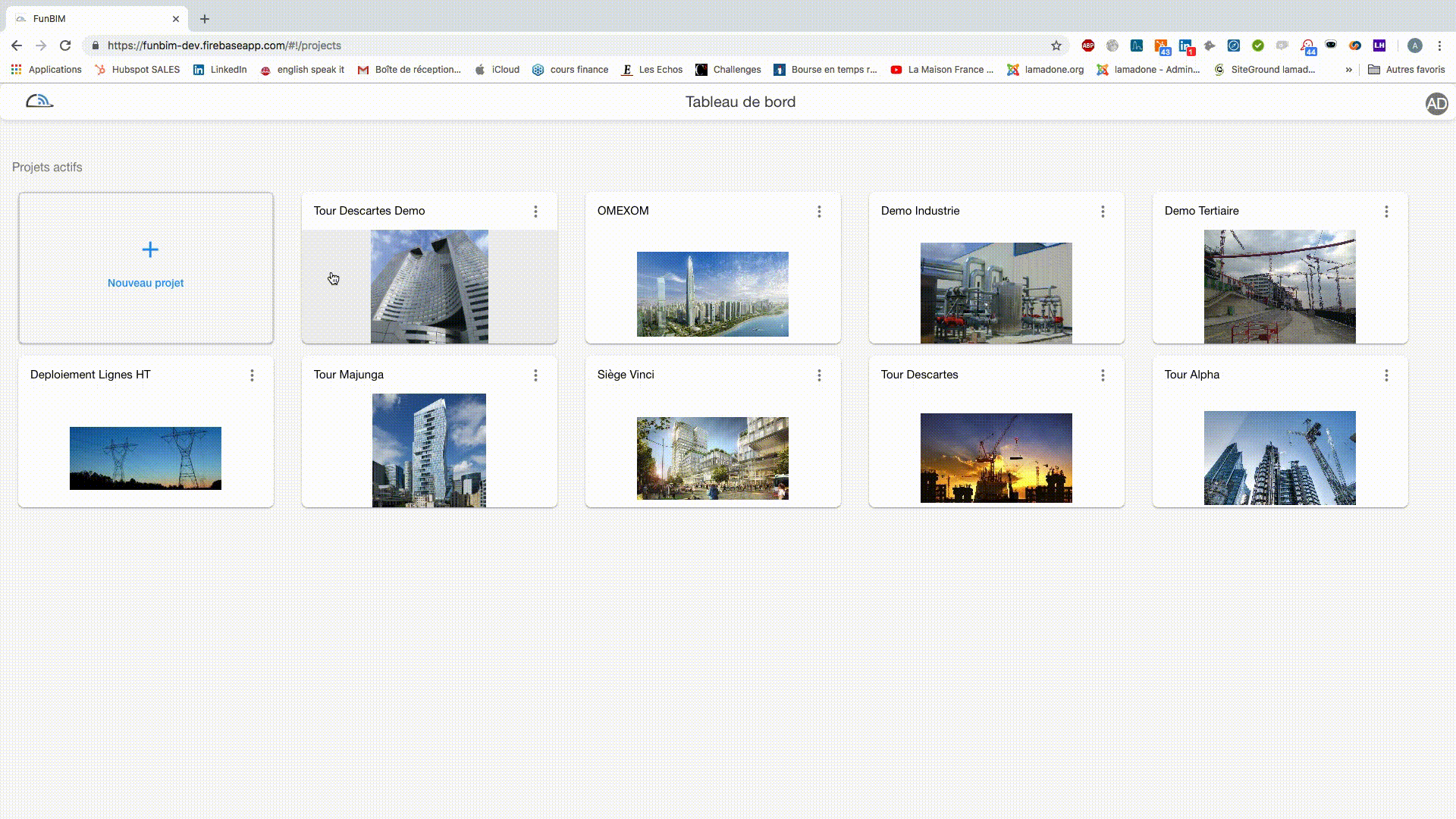Open the Tour Descartes project thumbnail
Screen dimensions: 1456x819
coord(996,457)
